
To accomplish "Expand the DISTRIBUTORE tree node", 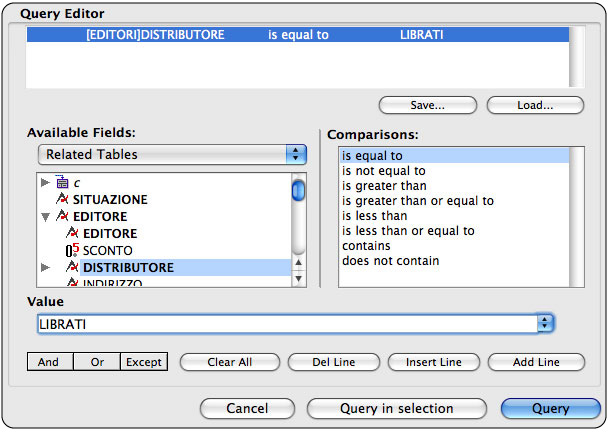I will point(45,267).
